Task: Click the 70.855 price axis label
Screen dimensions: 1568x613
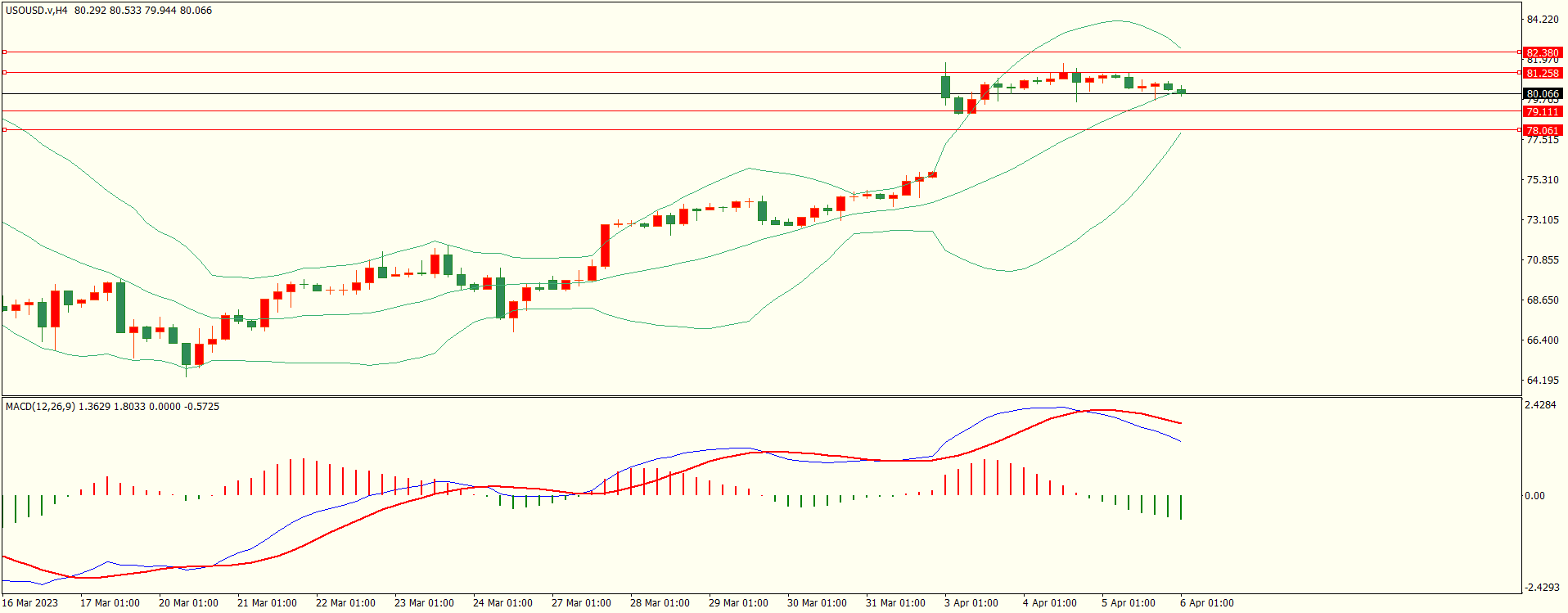Action: (x=1543, y=259)
